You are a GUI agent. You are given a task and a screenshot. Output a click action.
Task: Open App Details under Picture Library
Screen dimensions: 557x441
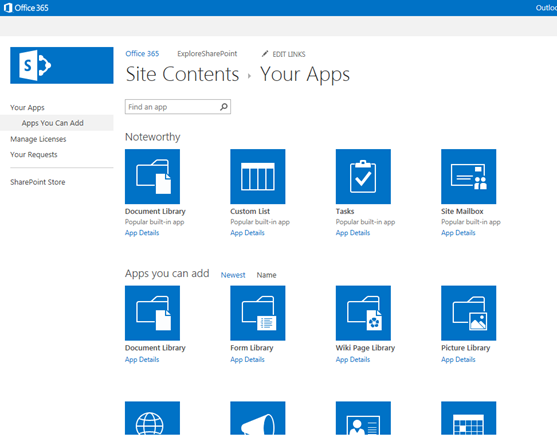pos(458,360)
